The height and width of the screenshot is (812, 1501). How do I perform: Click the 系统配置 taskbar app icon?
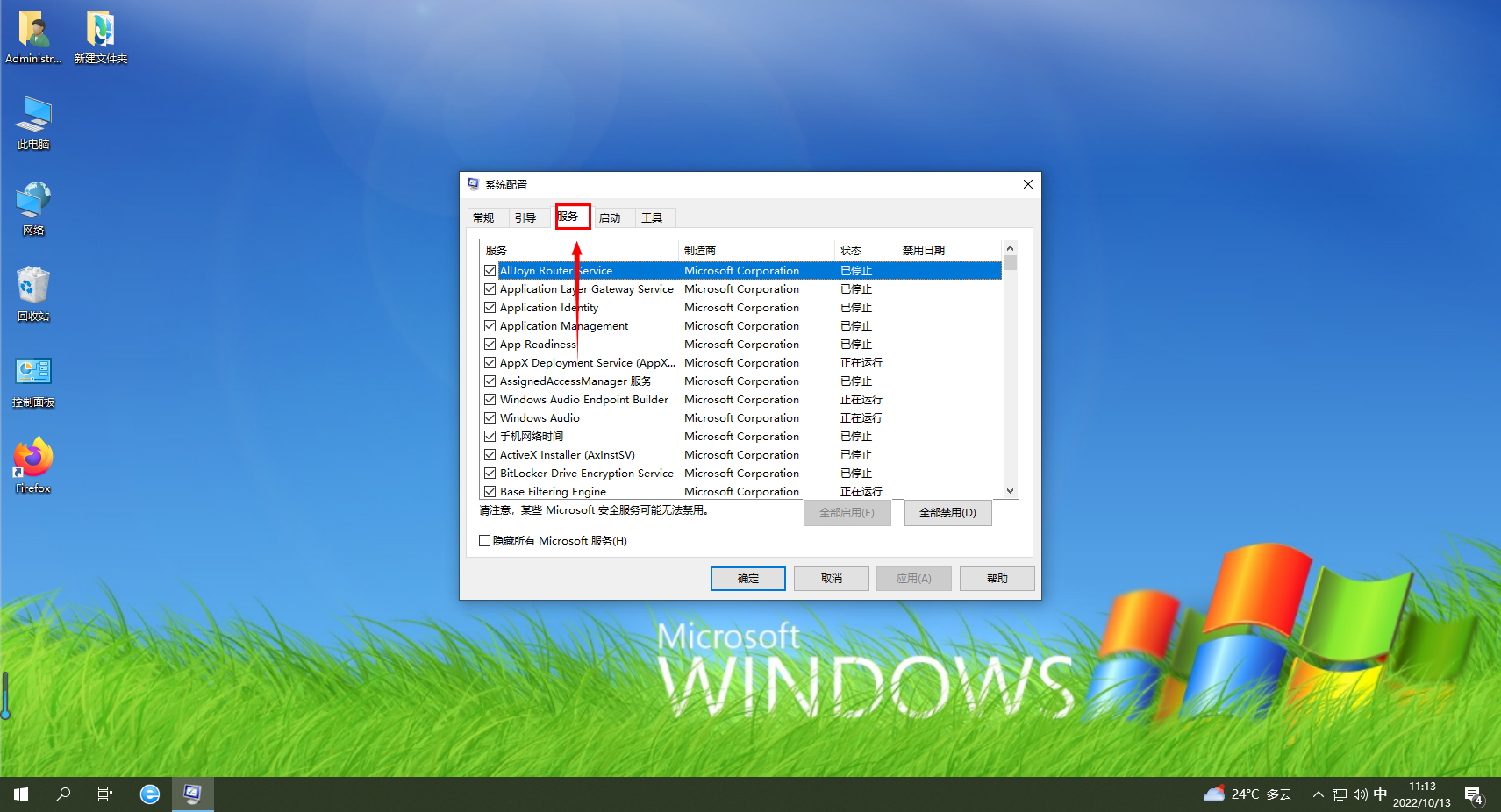(x=192, y=794)
